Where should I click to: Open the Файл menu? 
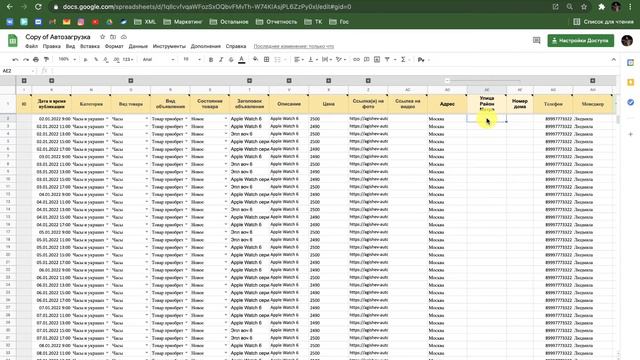pos(31,47)
